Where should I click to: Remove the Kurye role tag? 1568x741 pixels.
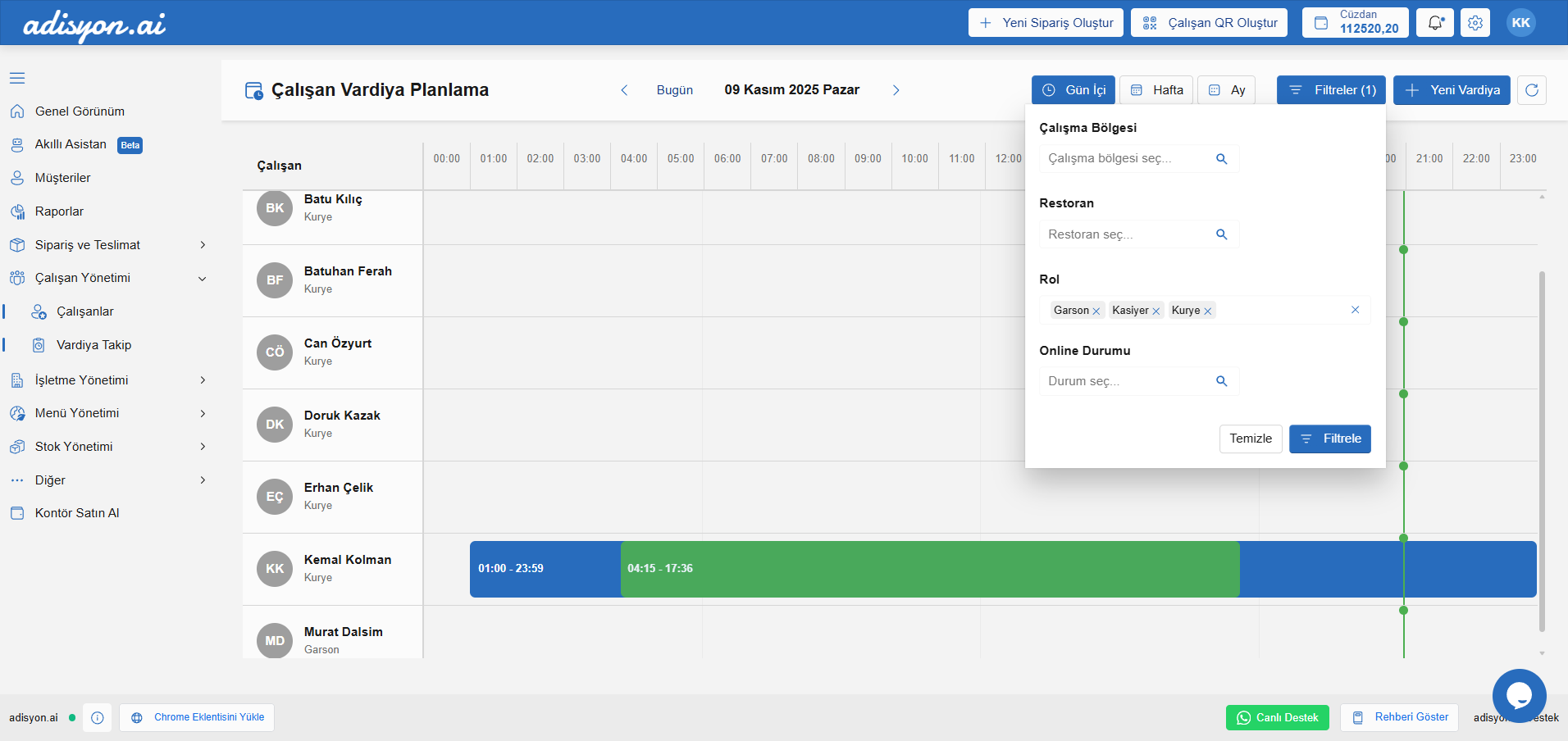1207,311
